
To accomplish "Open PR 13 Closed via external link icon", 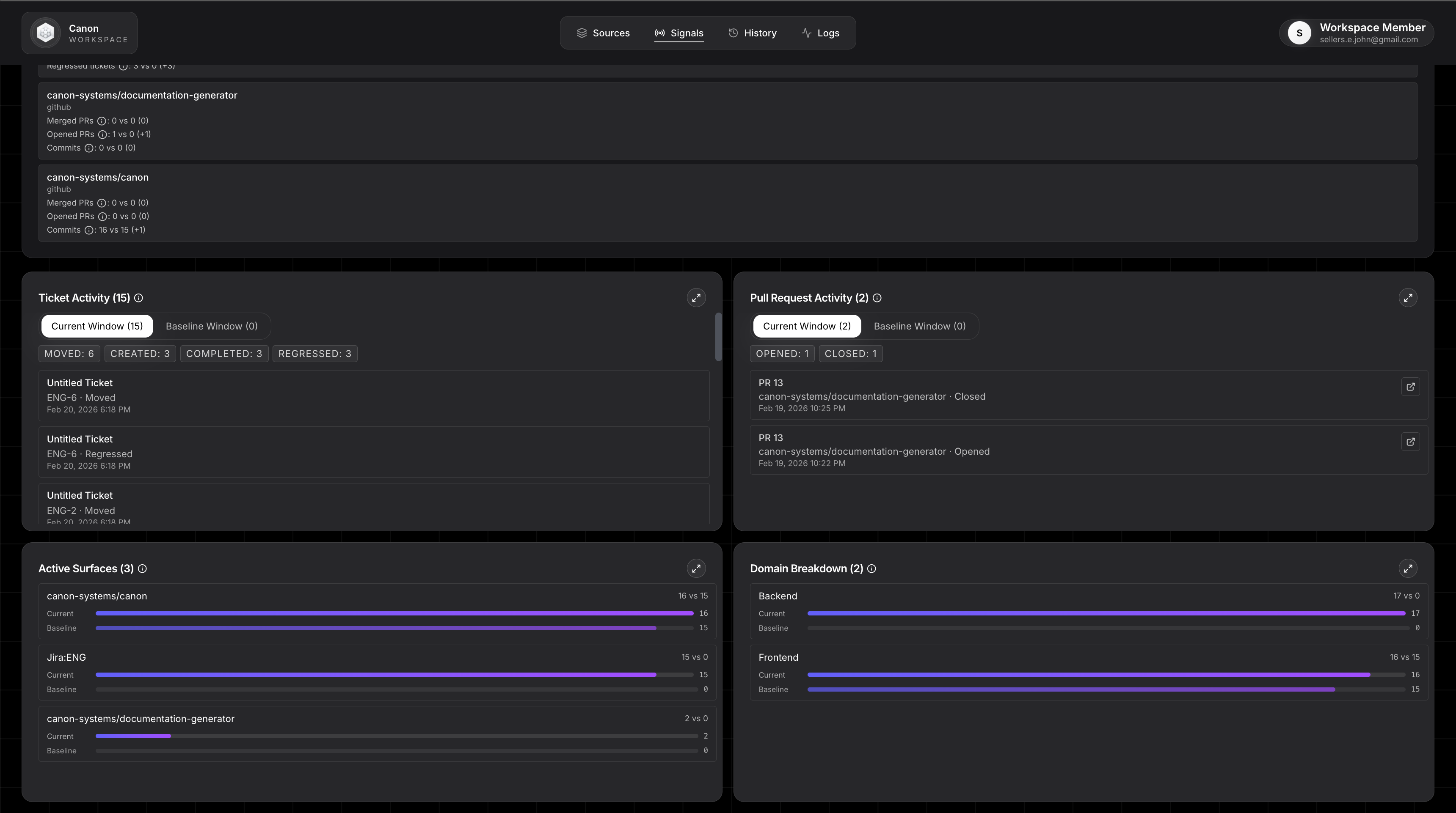I will [x=1411, y=387].
